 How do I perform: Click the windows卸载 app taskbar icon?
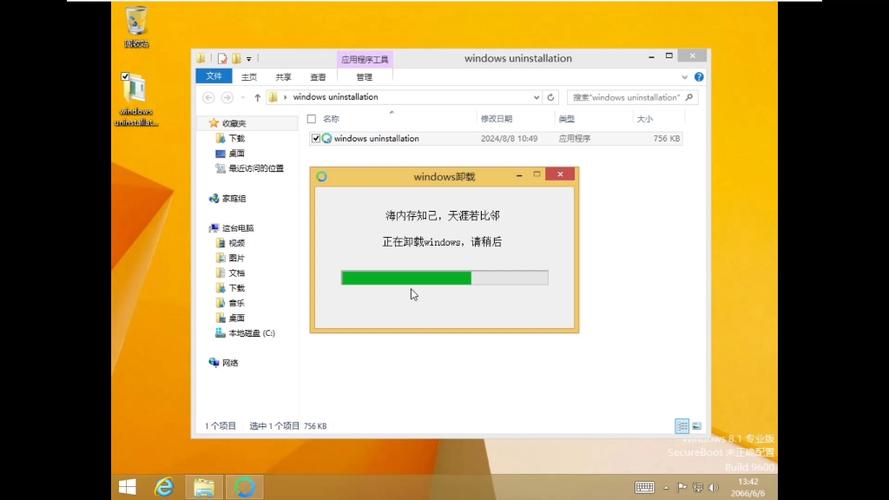tap(244, 487)
